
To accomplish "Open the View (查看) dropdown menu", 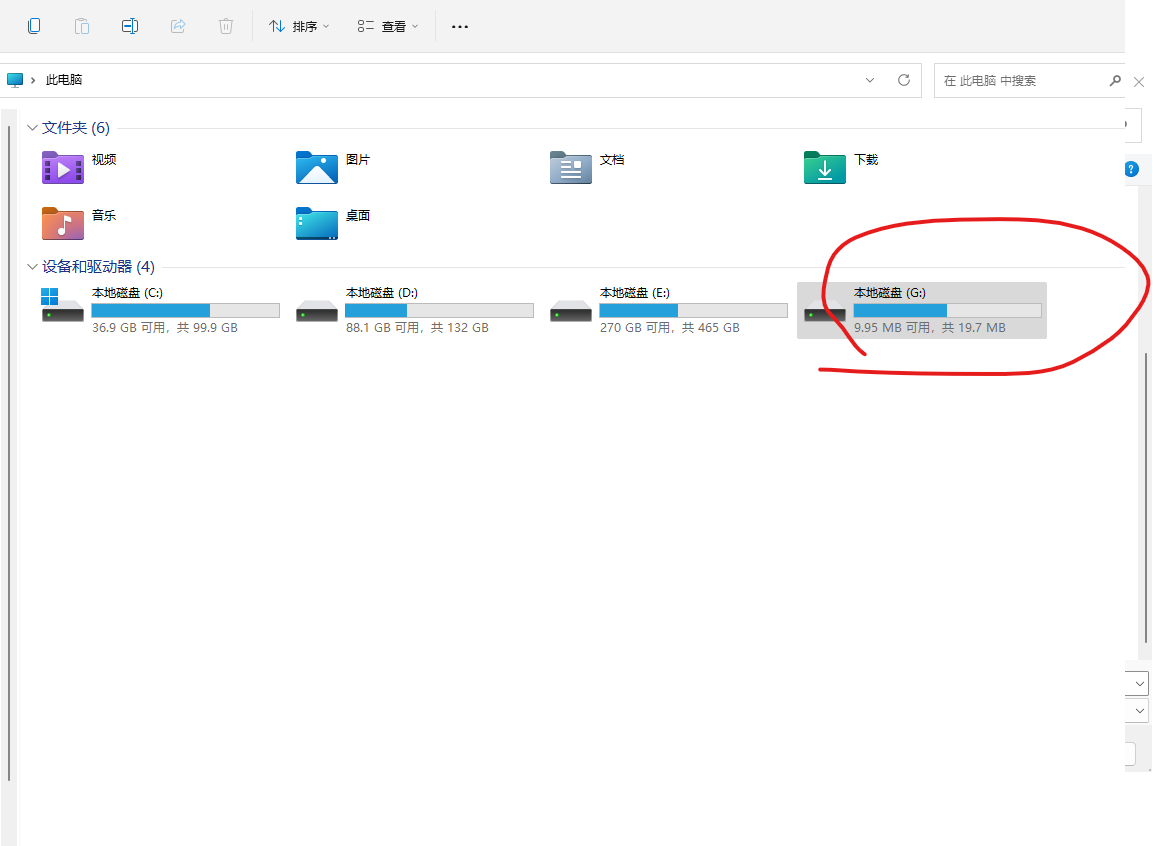I will (388, 26).
